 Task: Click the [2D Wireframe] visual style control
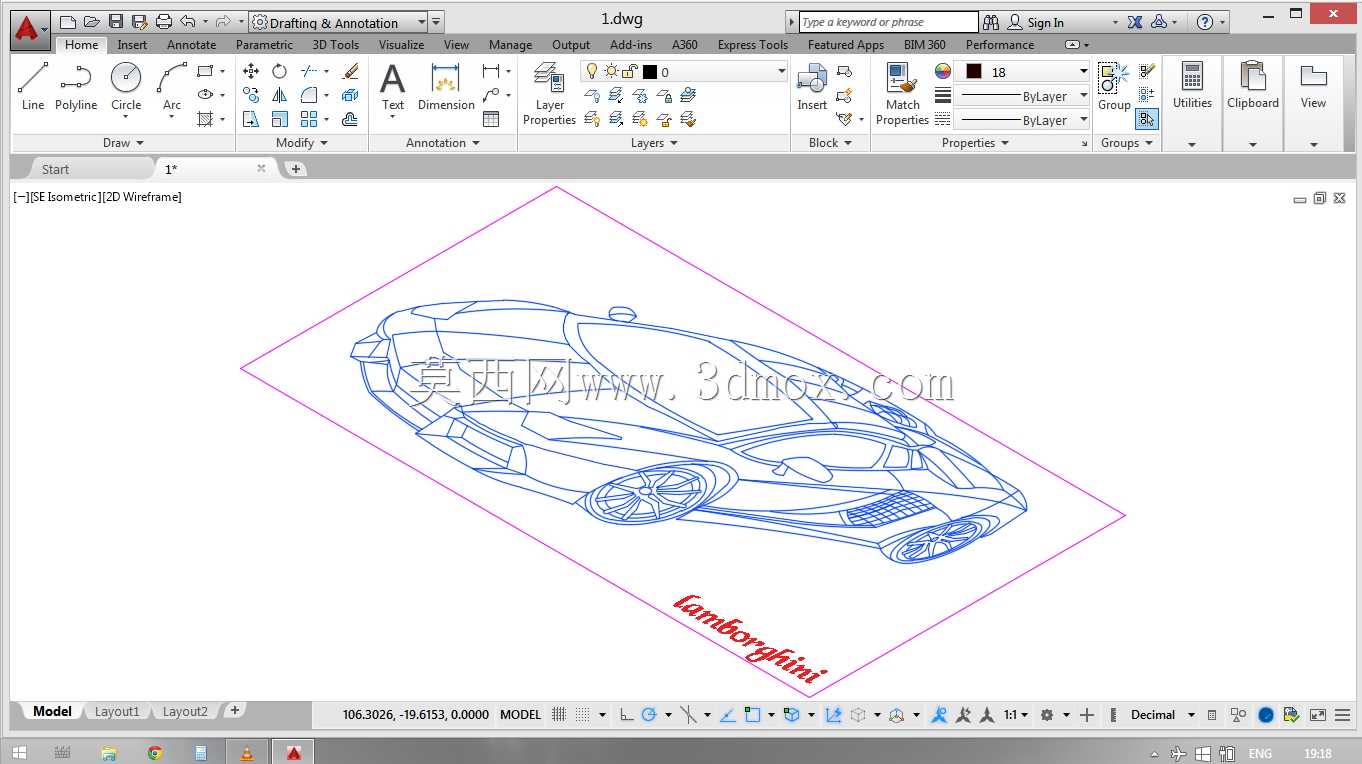point(142,197)
